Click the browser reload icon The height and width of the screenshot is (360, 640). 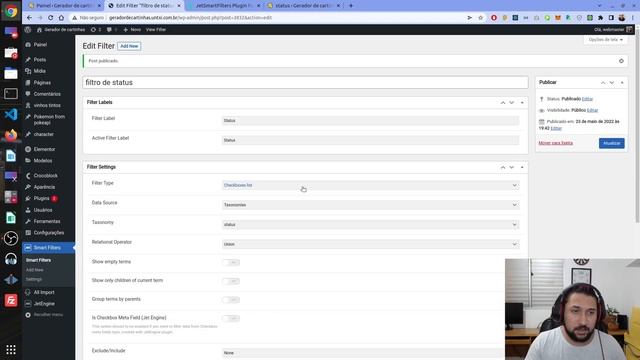point(51,18)
